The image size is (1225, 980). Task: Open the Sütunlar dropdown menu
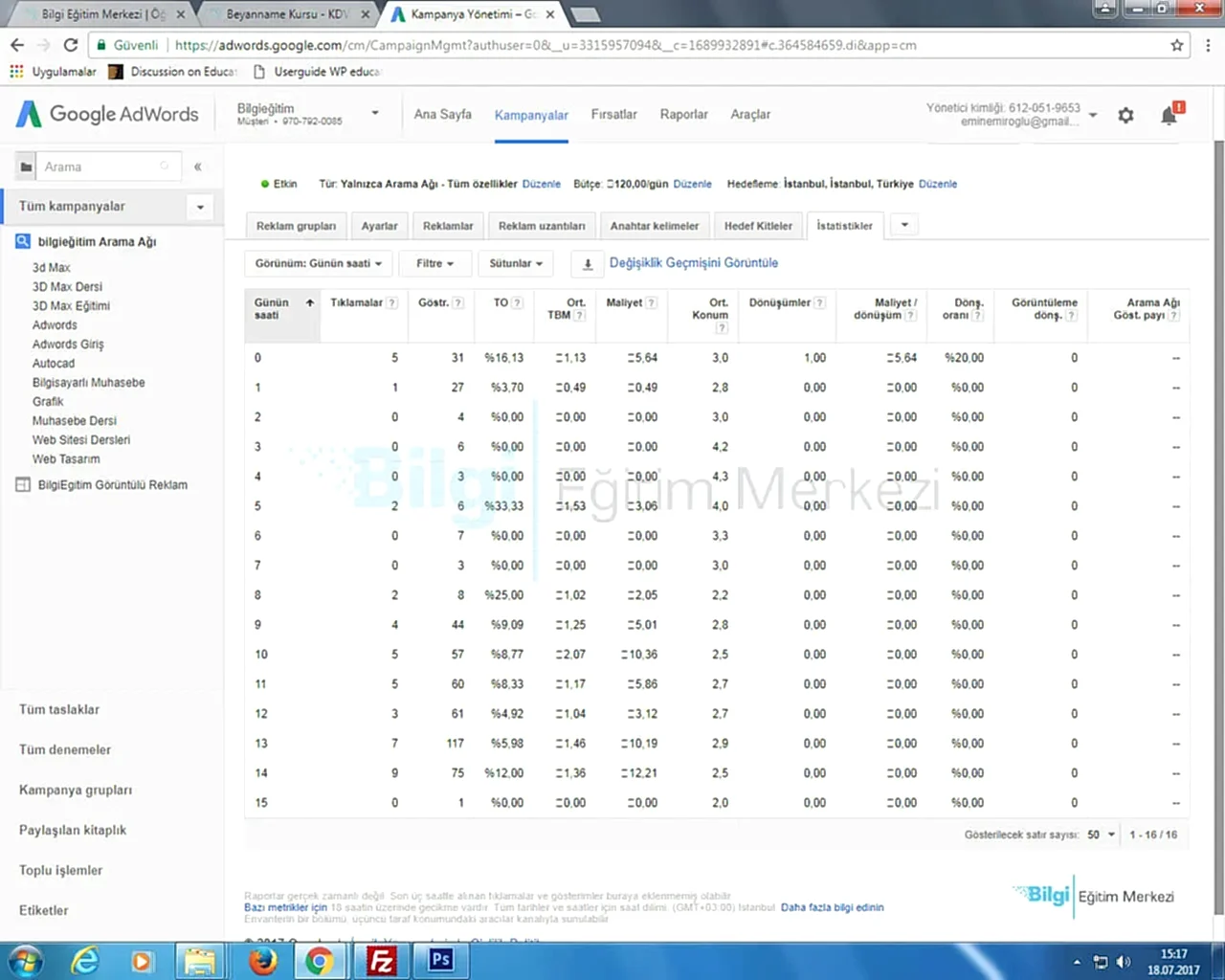click(x=516, y=263)
